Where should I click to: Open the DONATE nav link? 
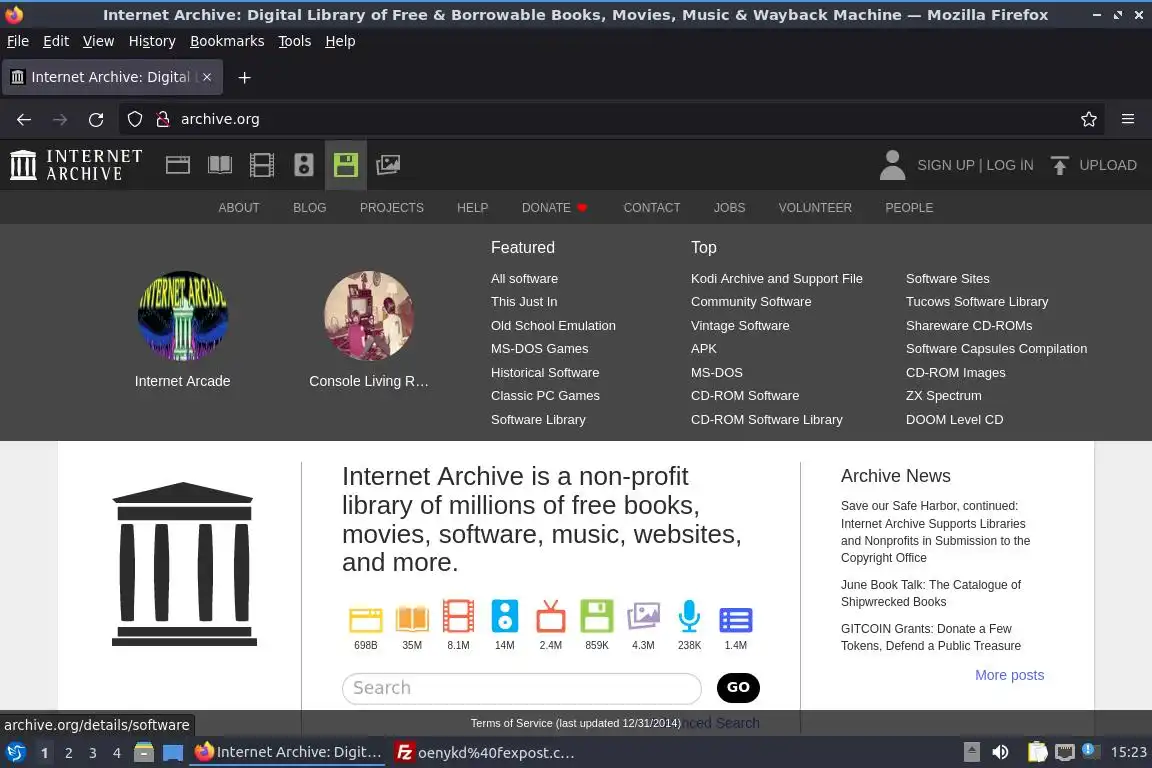pyautogui.click(x=554, y=208)
